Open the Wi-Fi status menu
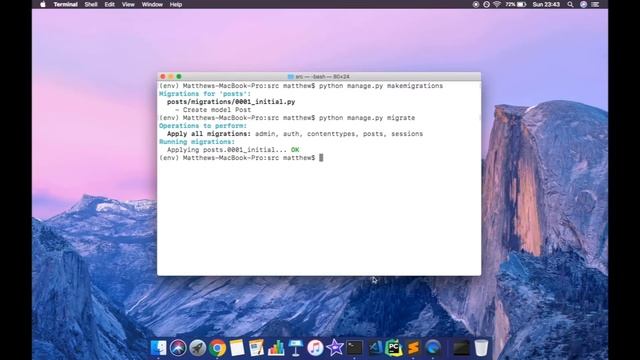The width and height of the screenshot is (640, 360). click(x=497, y=4)
